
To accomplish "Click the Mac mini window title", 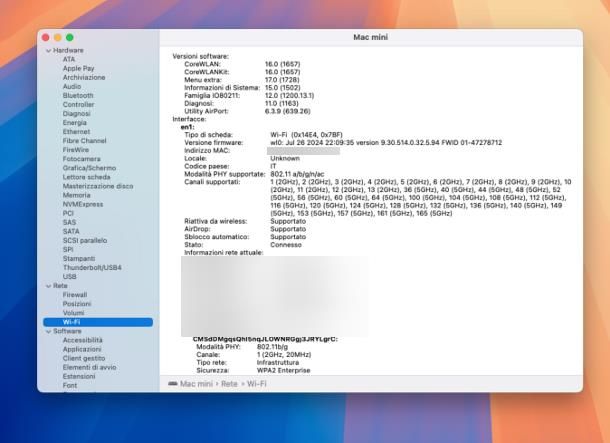I will [x=370, y=37].
